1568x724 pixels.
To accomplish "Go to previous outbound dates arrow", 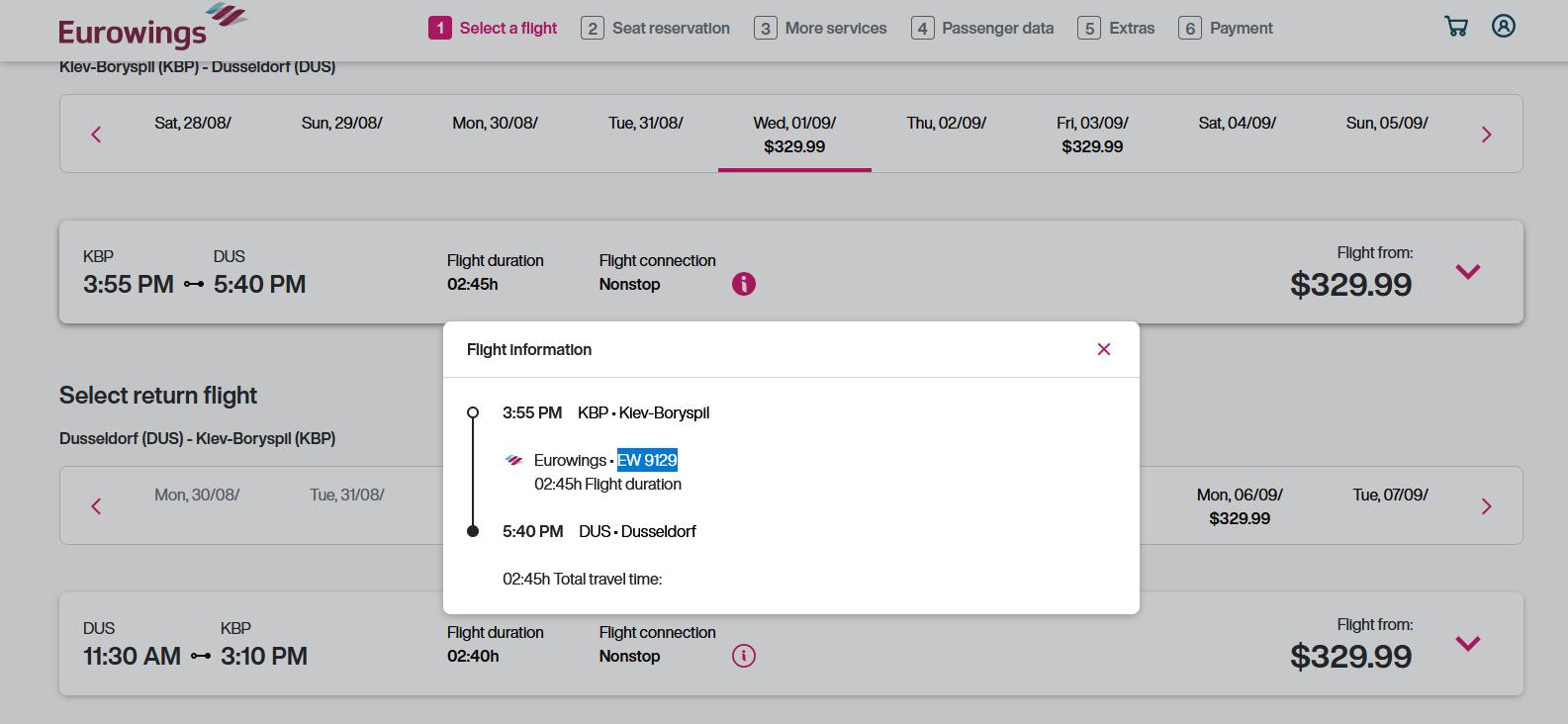I will pyautogui.click(x=96, y=135).
